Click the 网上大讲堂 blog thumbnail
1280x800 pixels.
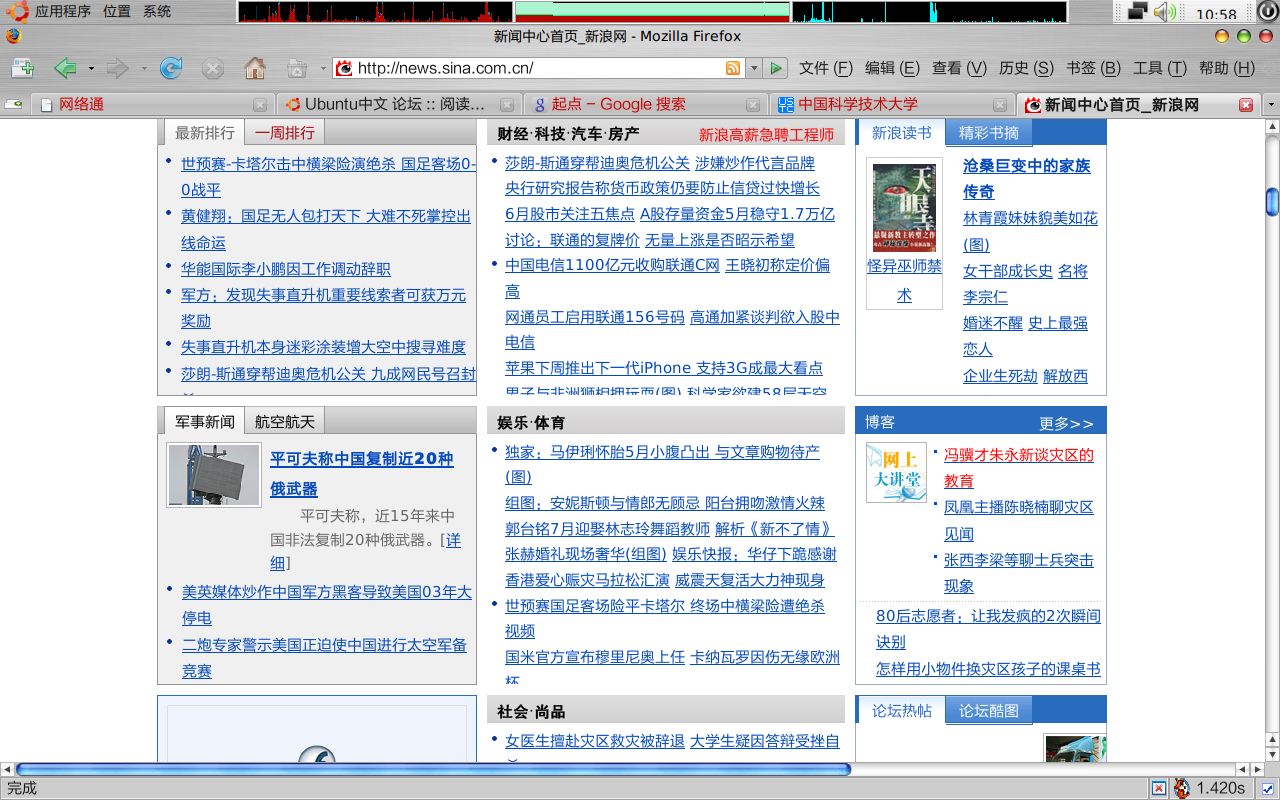tap(896, 472)
